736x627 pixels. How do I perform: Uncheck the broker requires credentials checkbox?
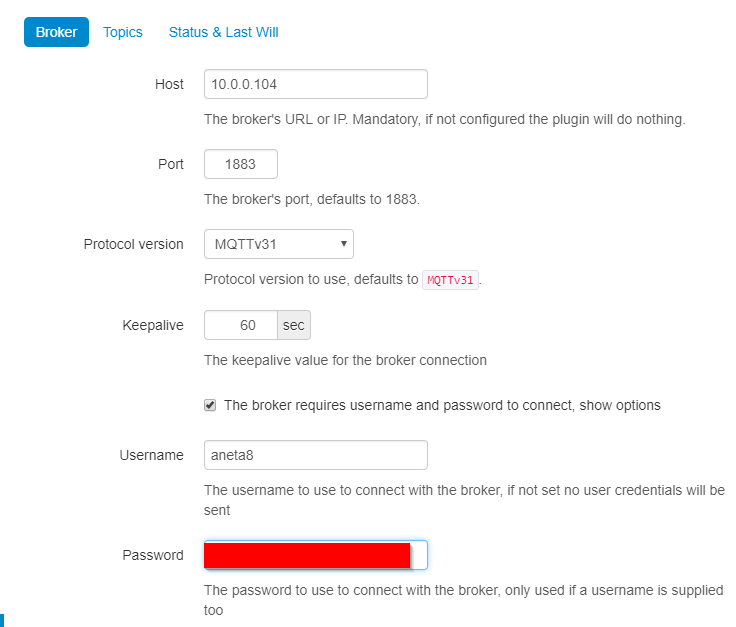pos(210,405)
